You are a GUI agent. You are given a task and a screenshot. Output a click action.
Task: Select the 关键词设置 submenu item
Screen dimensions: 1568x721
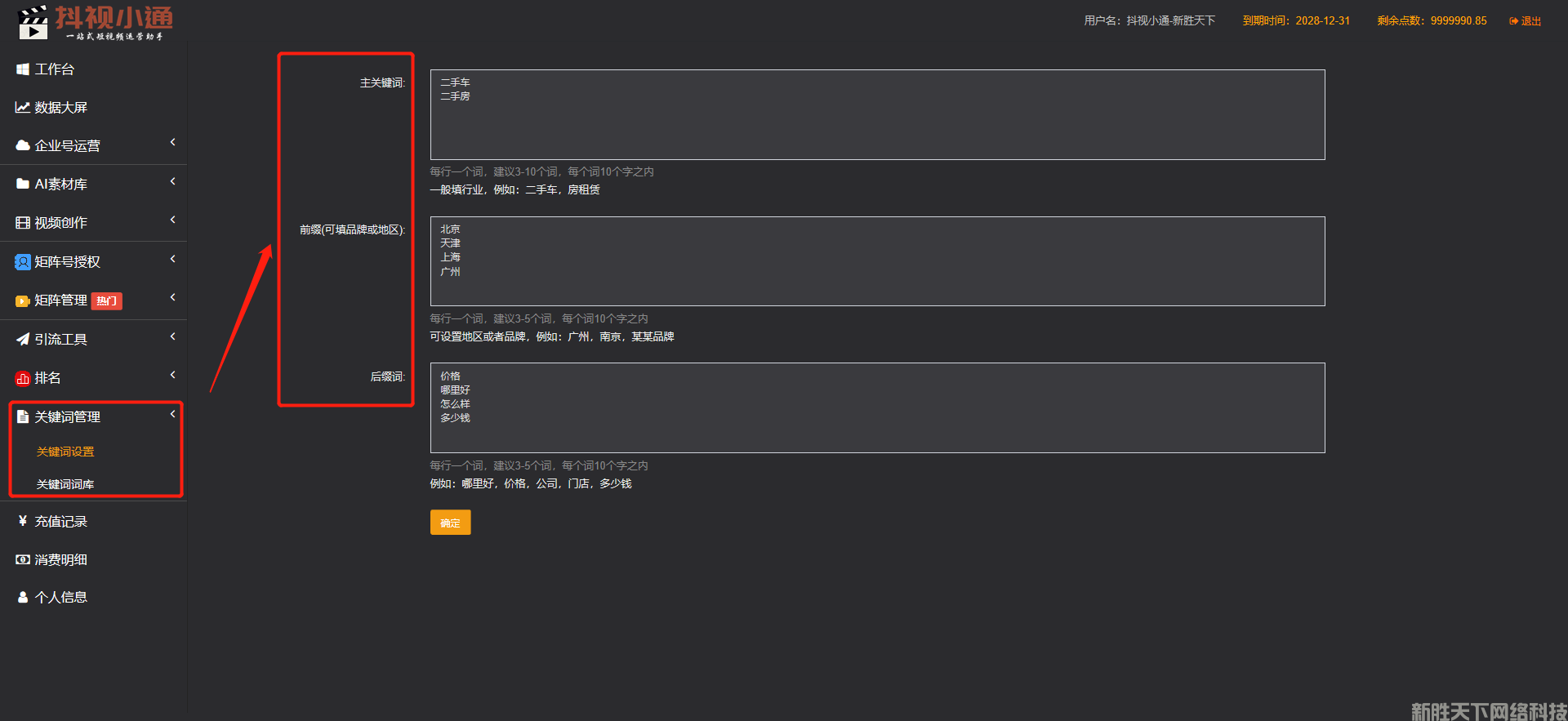[65, 452]
